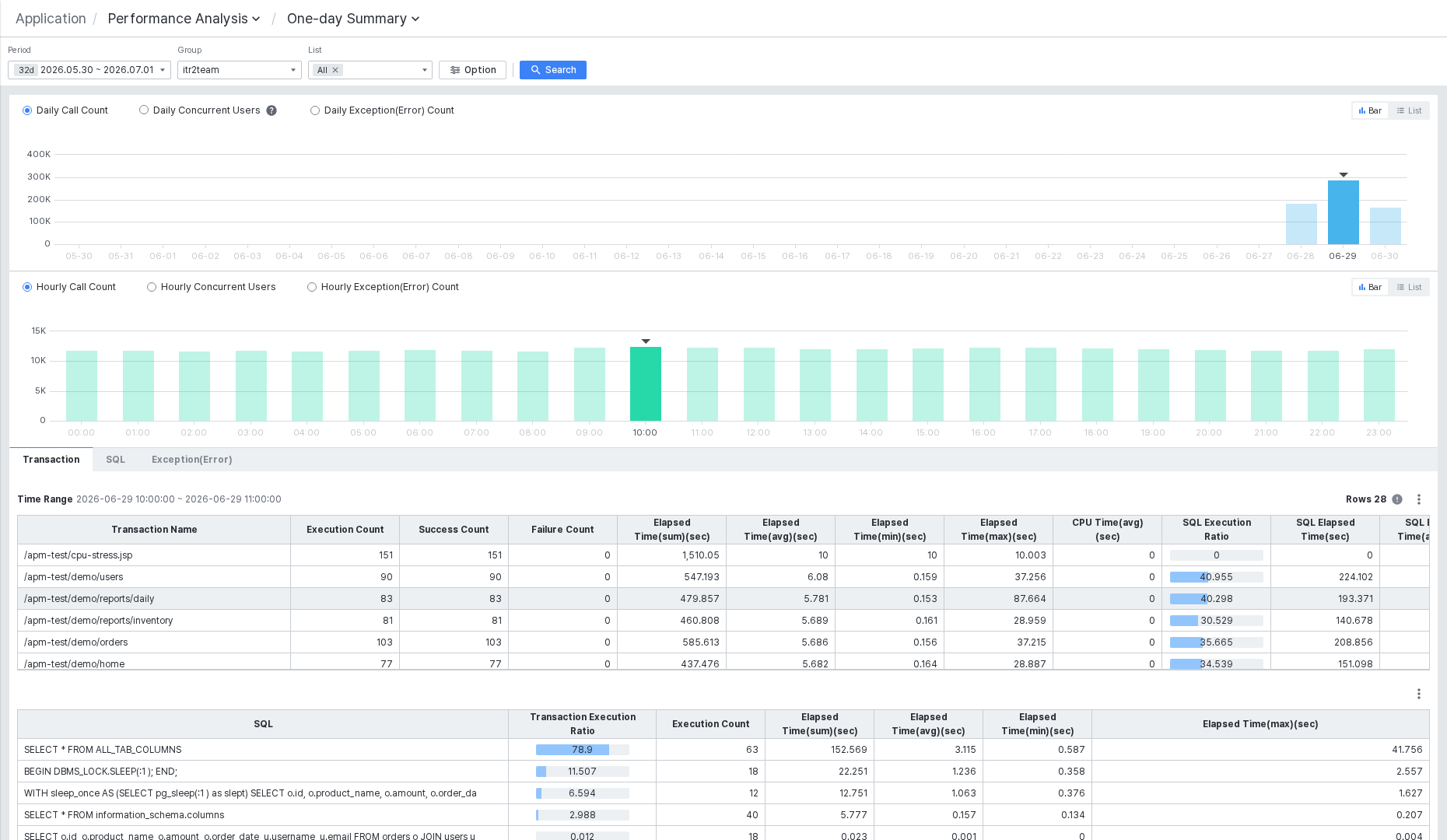Click the 1,510.05 elapsed time cell
This screenshot has width=1447, height=840.
[672, 555]
